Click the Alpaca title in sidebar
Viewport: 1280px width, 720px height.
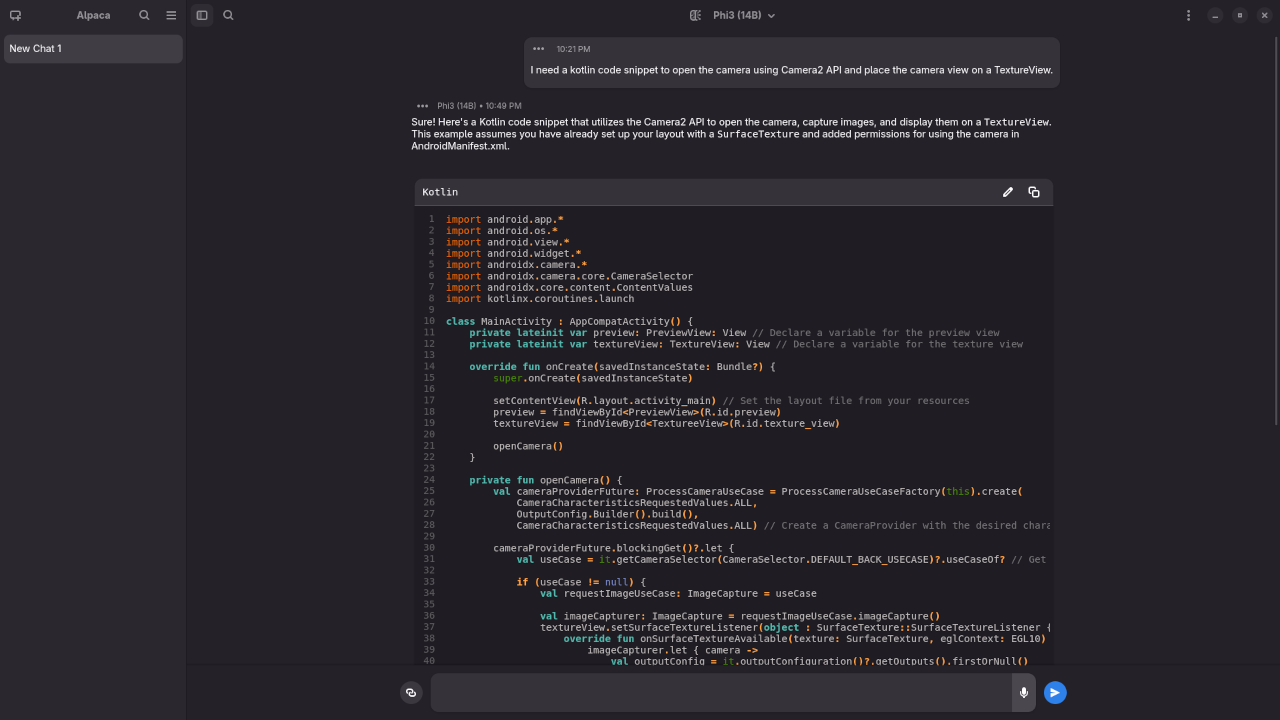coord(94,15)
